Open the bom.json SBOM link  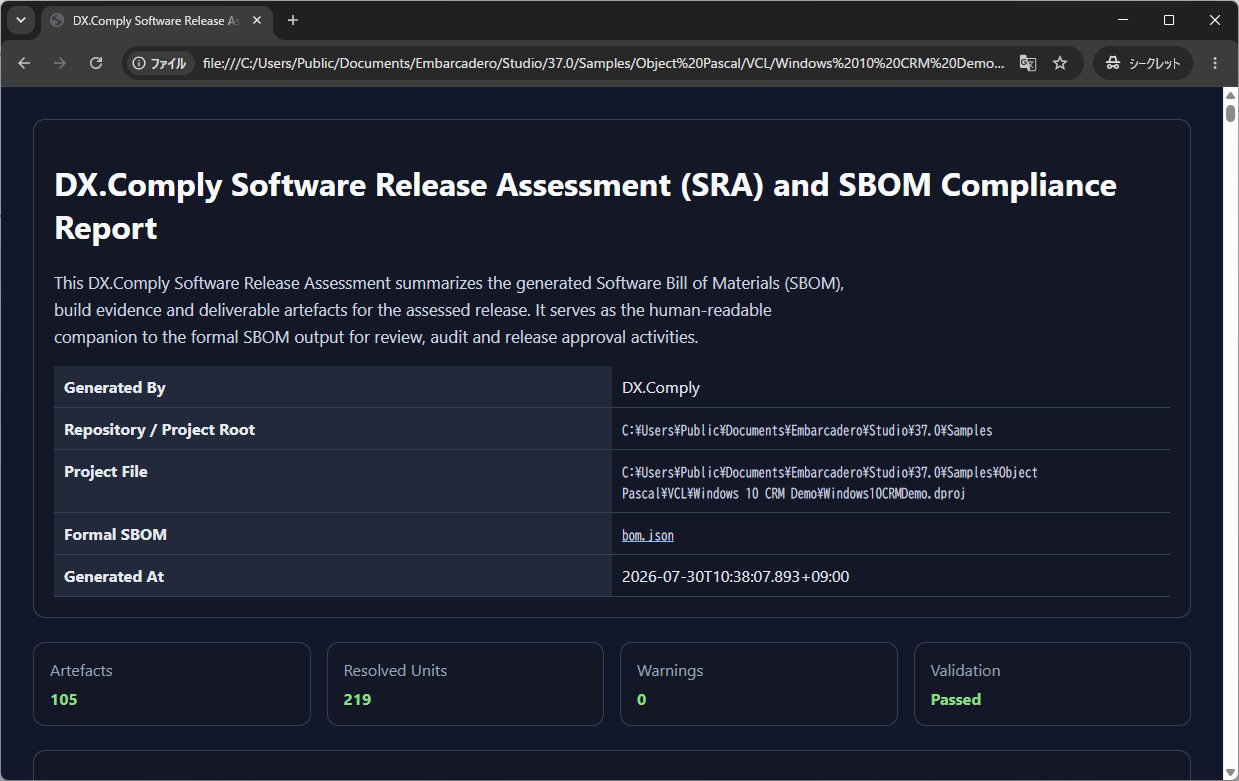(648, 536)
